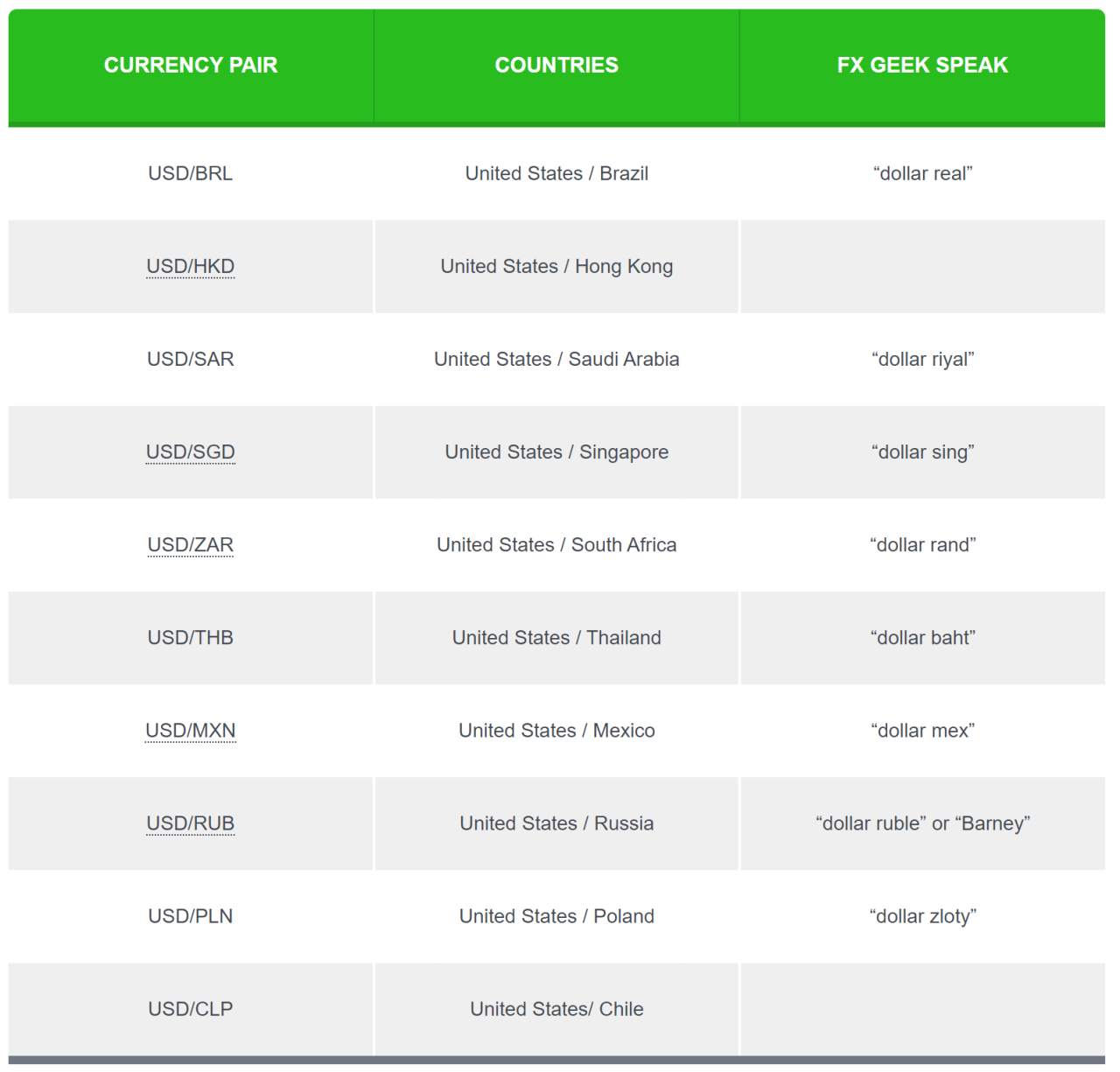The height and width of the screenshot is (1072, 1120).
Task: Open the USD/ZAR currency pair link
Action: tap(190, 544)
